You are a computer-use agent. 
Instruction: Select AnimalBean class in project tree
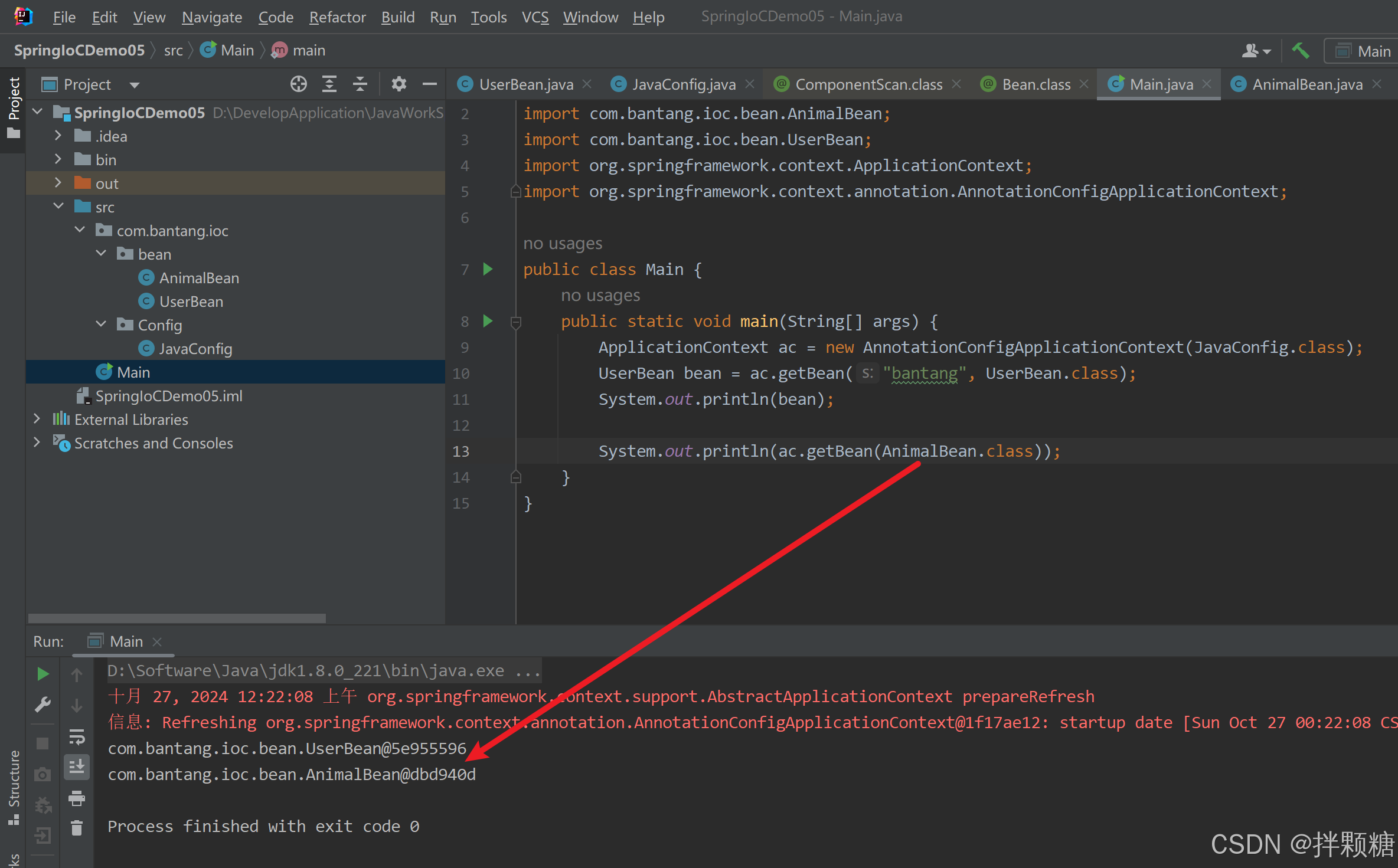(199, 278)
